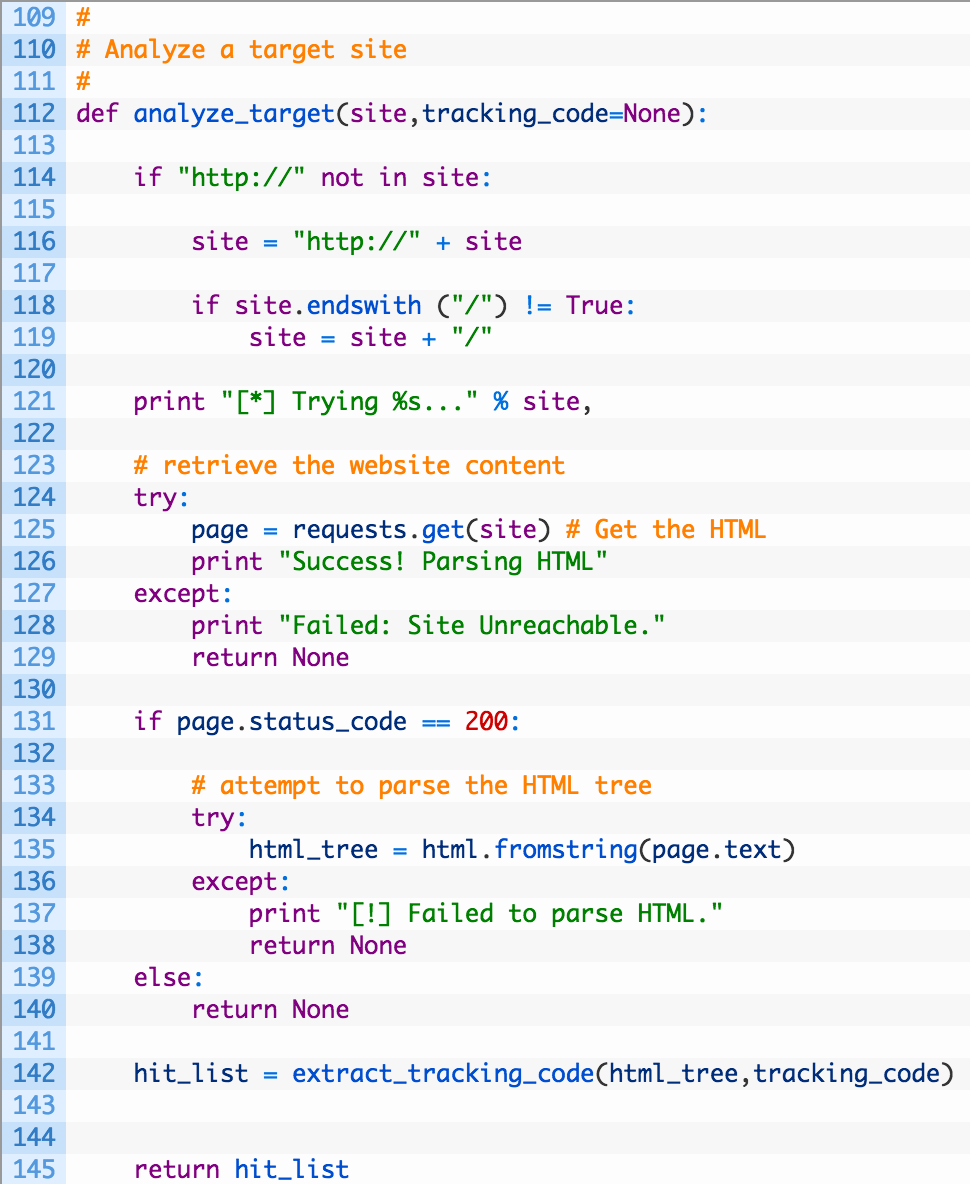Click the except: statement on line 127
Viewport: 970px width, 1184px height.
click(183, 594)
